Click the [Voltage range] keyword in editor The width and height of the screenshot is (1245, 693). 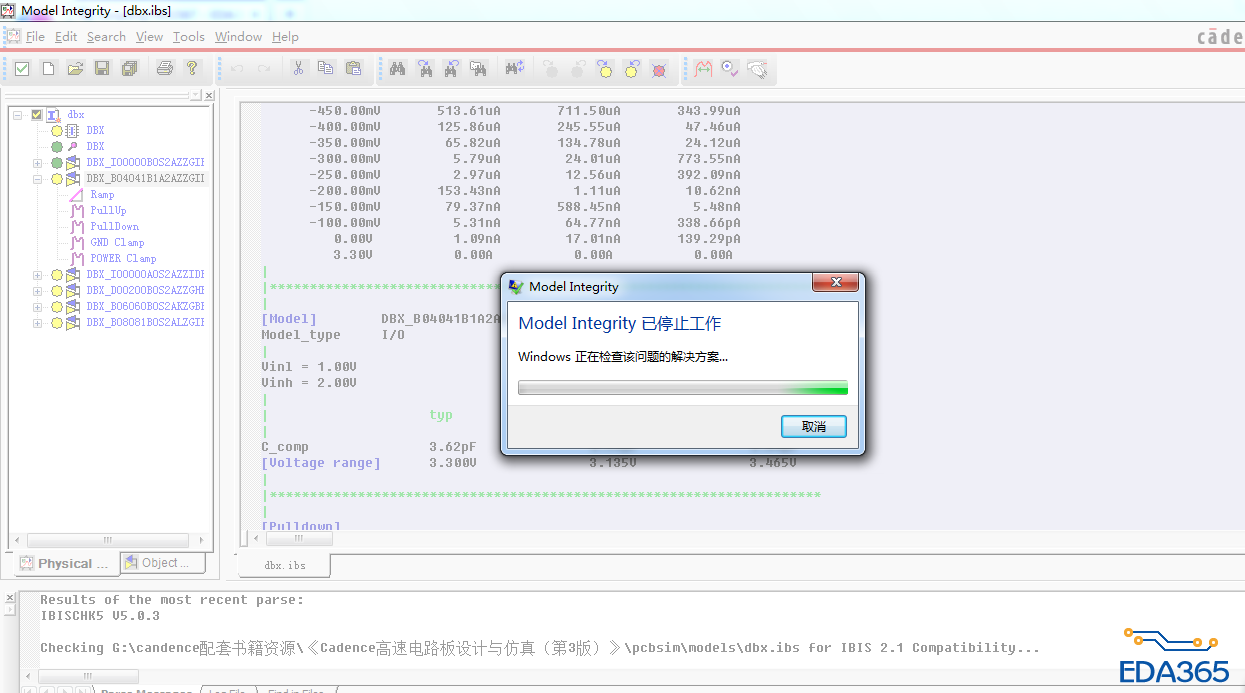click(x=321, y=463)
